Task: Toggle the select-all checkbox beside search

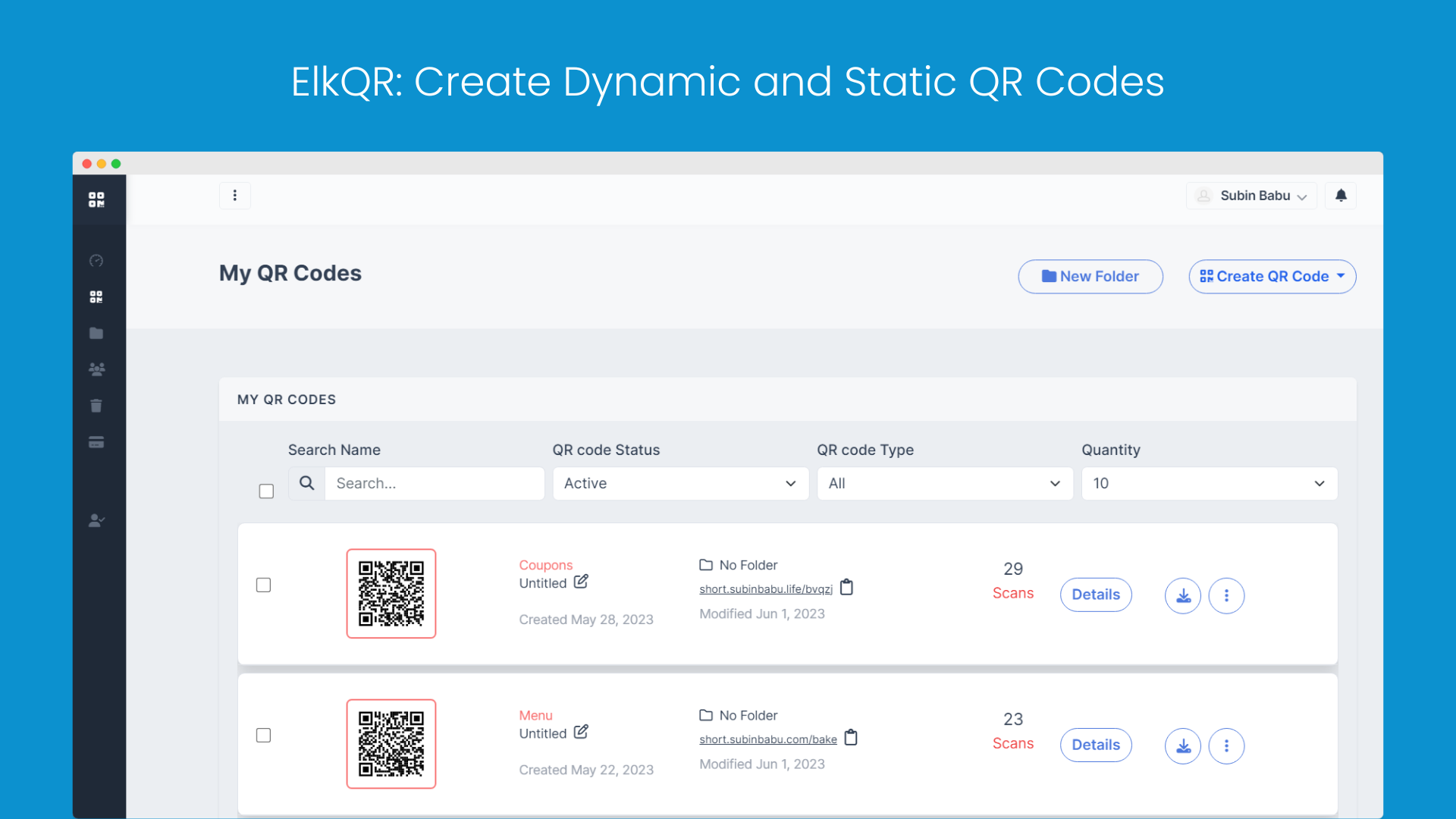Action: pos(266,491)
